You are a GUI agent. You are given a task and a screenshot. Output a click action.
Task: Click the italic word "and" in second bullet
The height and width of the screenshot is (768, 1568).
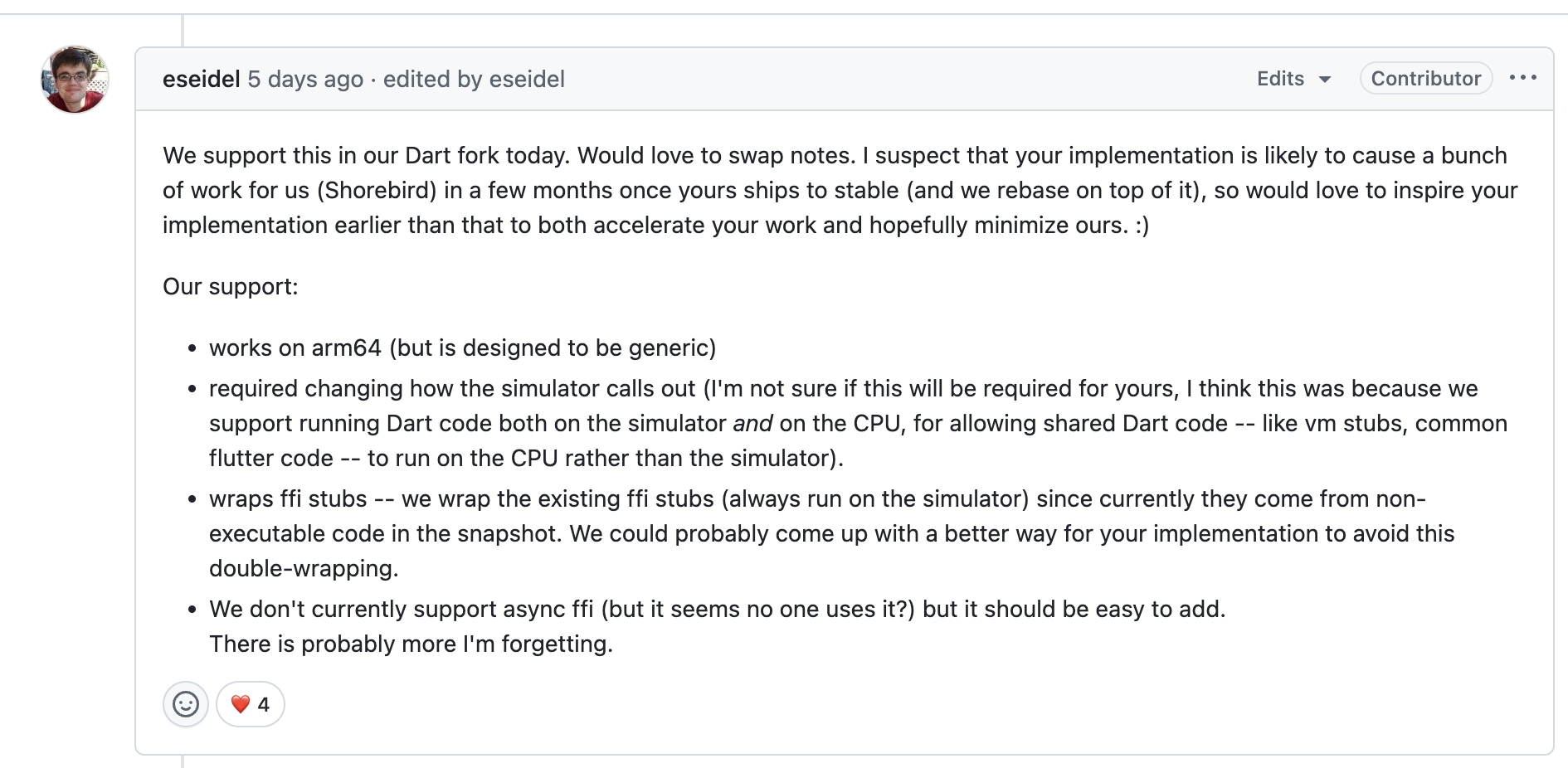coord(752,423)
